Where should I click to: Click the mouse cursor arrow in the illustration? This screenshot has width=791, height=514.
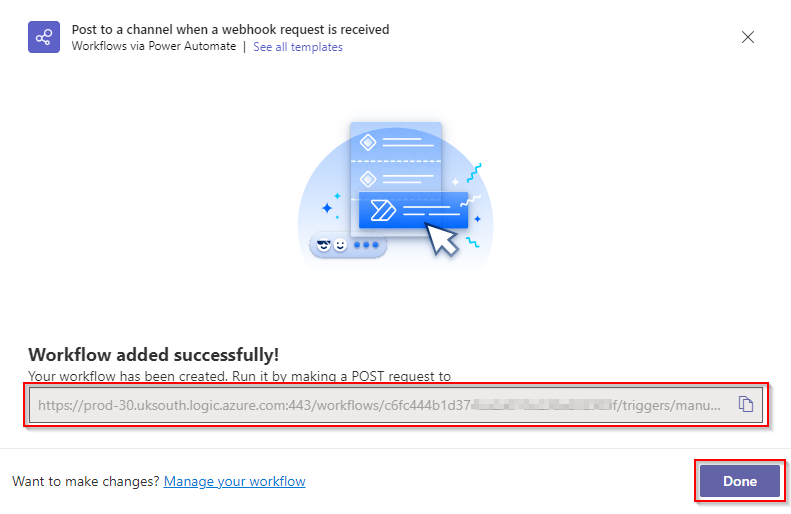click(x=441, y=239)
